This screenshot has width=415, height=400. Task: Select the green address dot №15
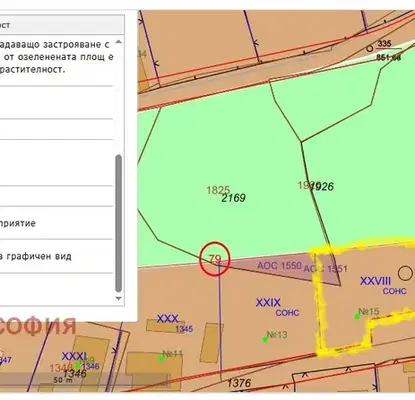pos(357,316)
